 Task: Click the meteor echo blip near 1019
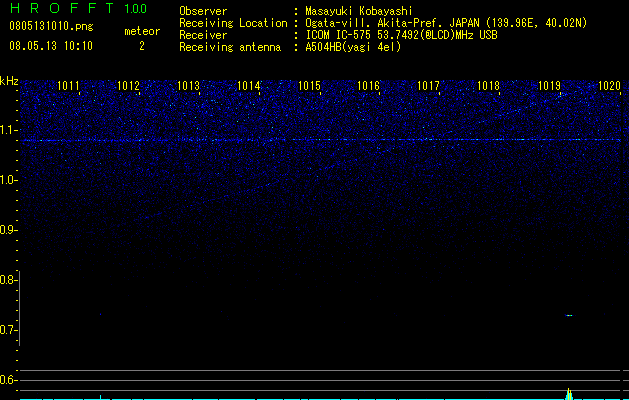click(569, 316)
